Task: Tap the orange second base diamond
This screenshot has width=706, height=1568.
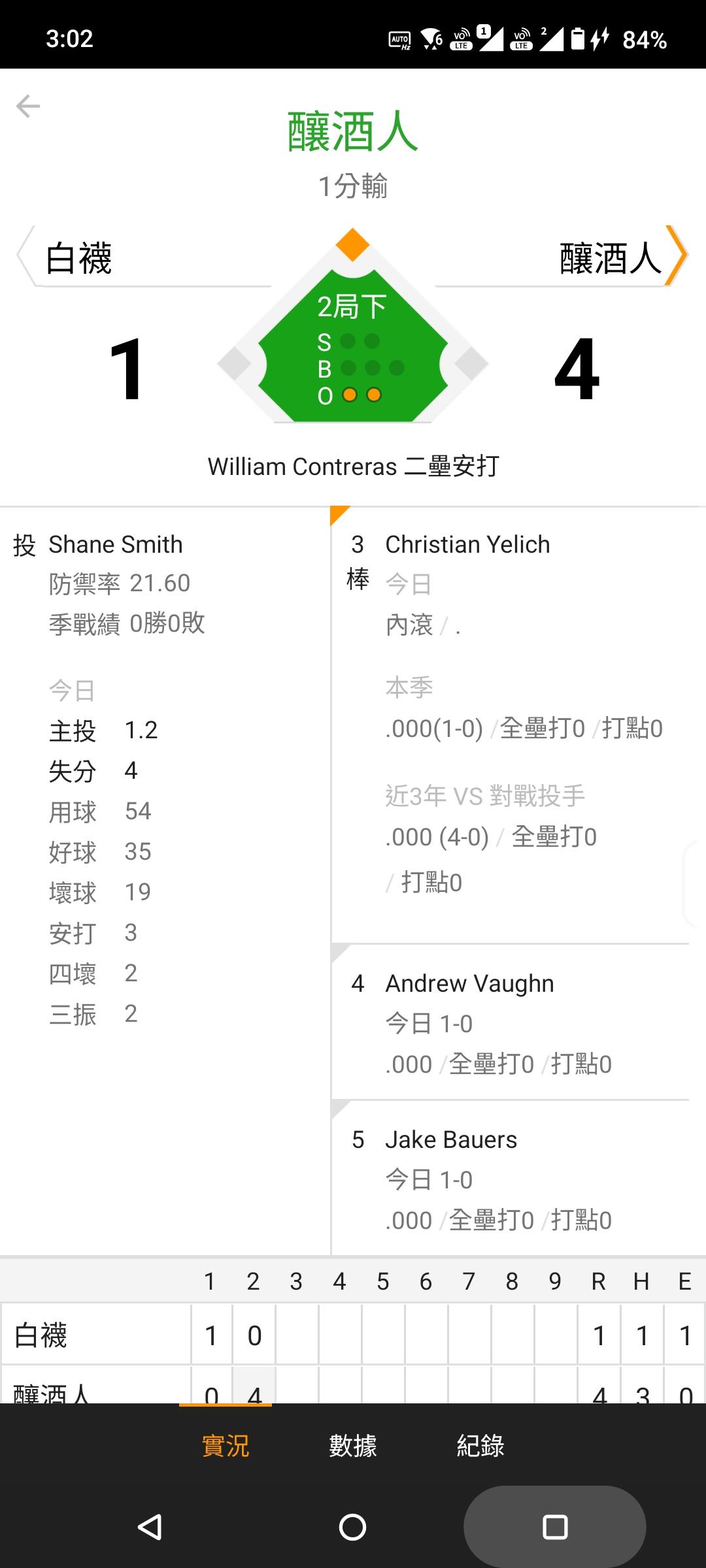Action: 353,245
